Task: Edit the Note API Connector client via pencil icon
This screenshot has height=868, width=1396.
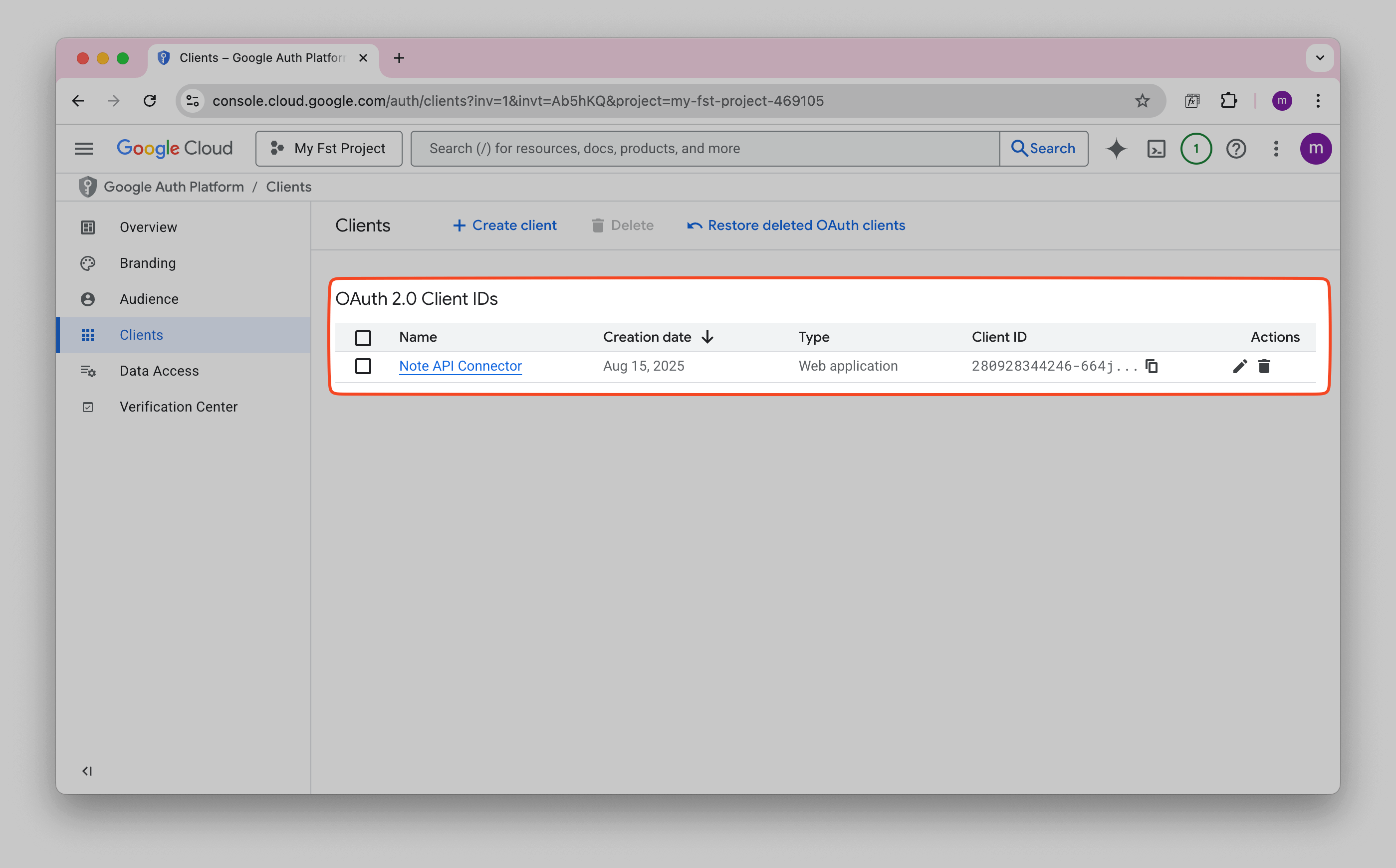Action: tap(1240, 366)
